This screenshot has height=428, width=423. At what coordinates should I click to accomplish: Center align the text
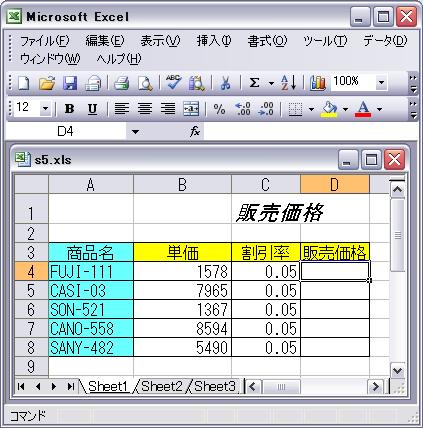tap(145, 109)
